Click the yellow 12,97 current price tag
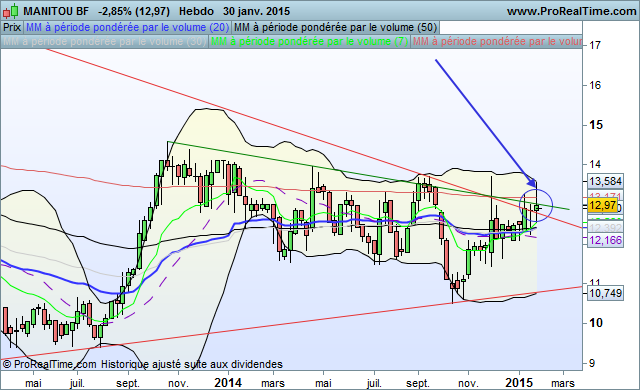640x390 pixels. [602, 205]
